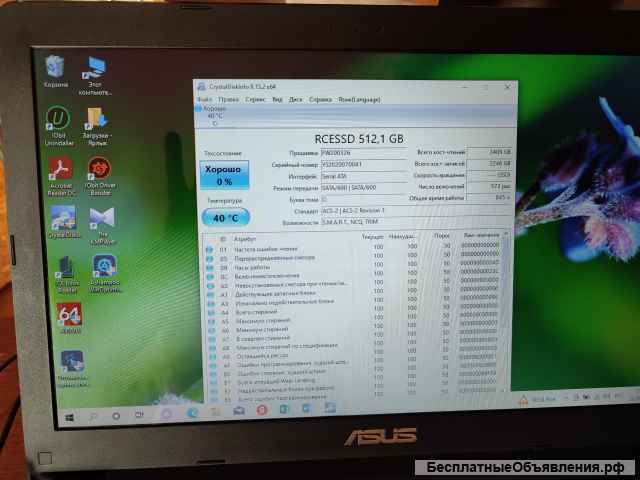Open the Загрузки shortcut folder icon
The image size is (640, 480).
point(96,126)
